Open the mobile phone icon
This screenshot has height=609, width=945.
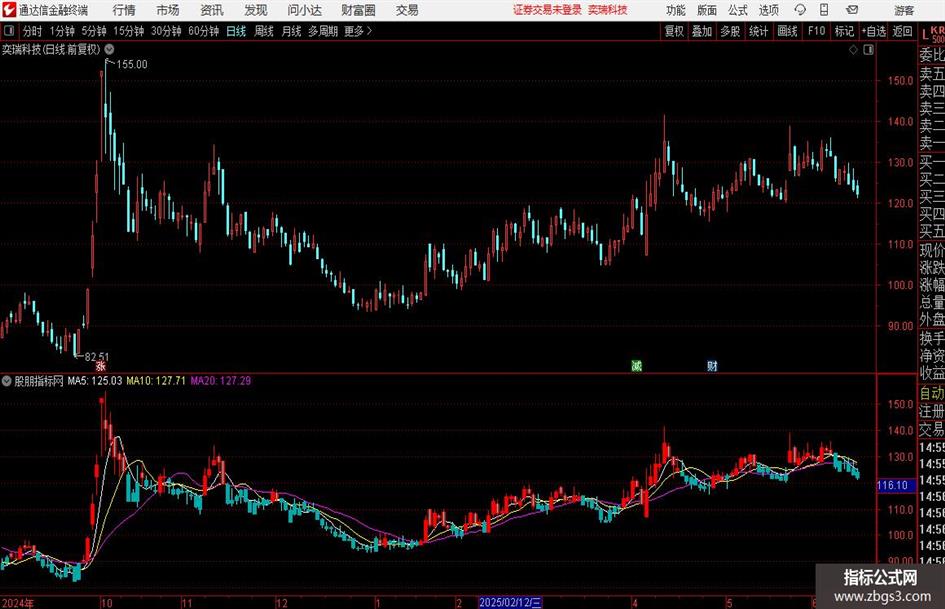pos(824,10)
